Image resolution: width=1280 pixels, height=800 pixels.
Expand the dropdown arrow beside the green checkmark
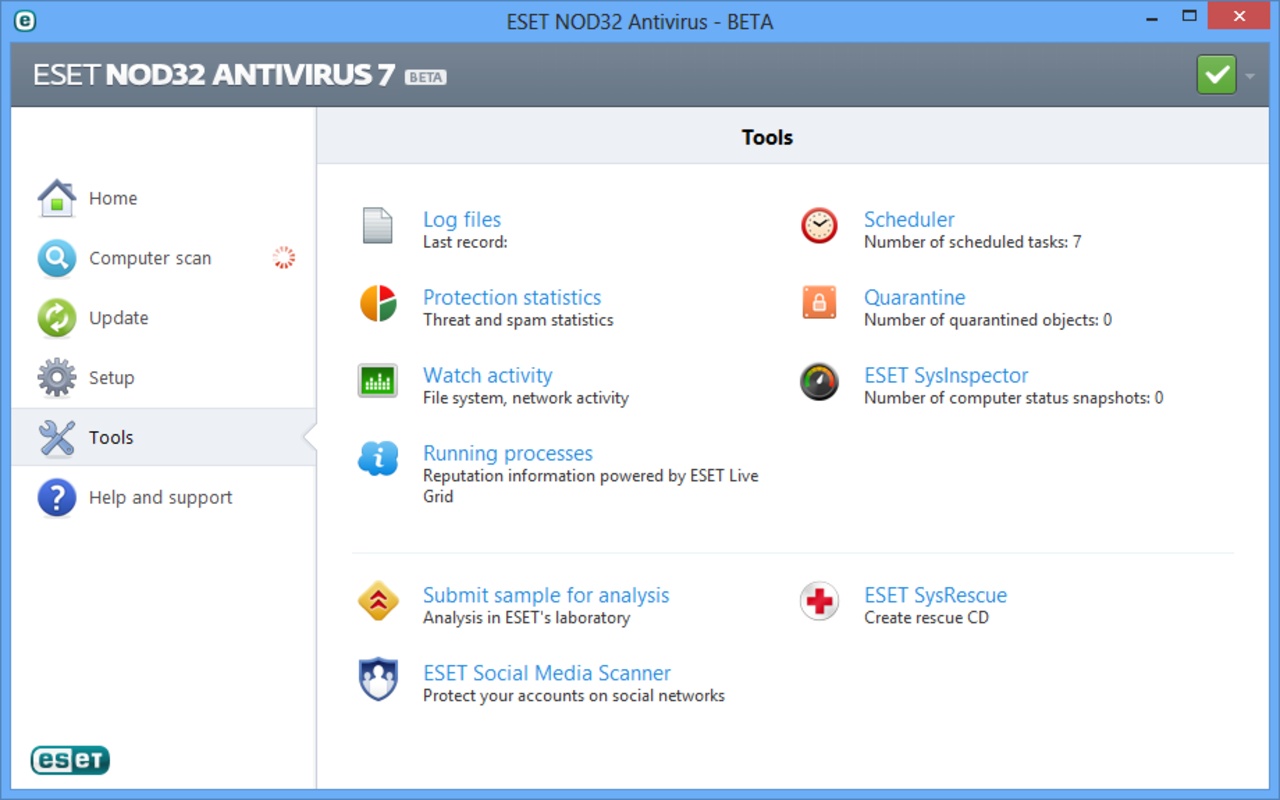[x=1250, y=76]
